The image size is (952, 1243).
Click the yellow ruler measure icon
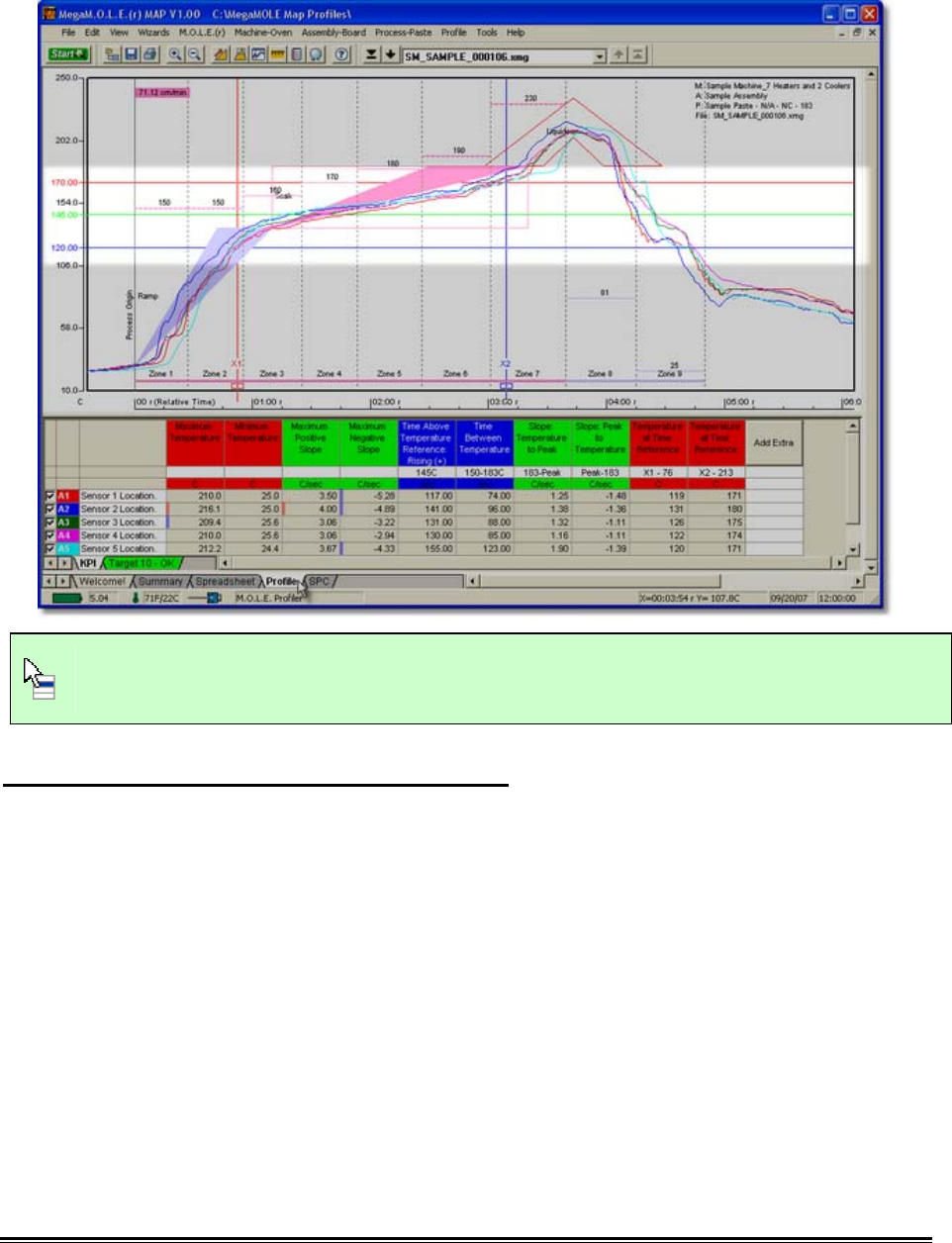click(x=277, y=55)
